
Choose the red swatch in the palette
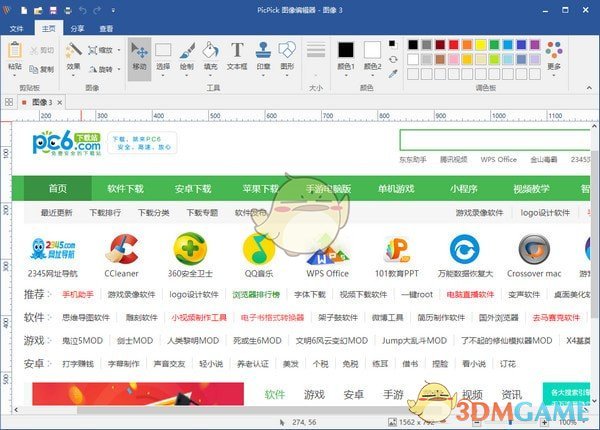pyautogui.click(x=454, y=45)
